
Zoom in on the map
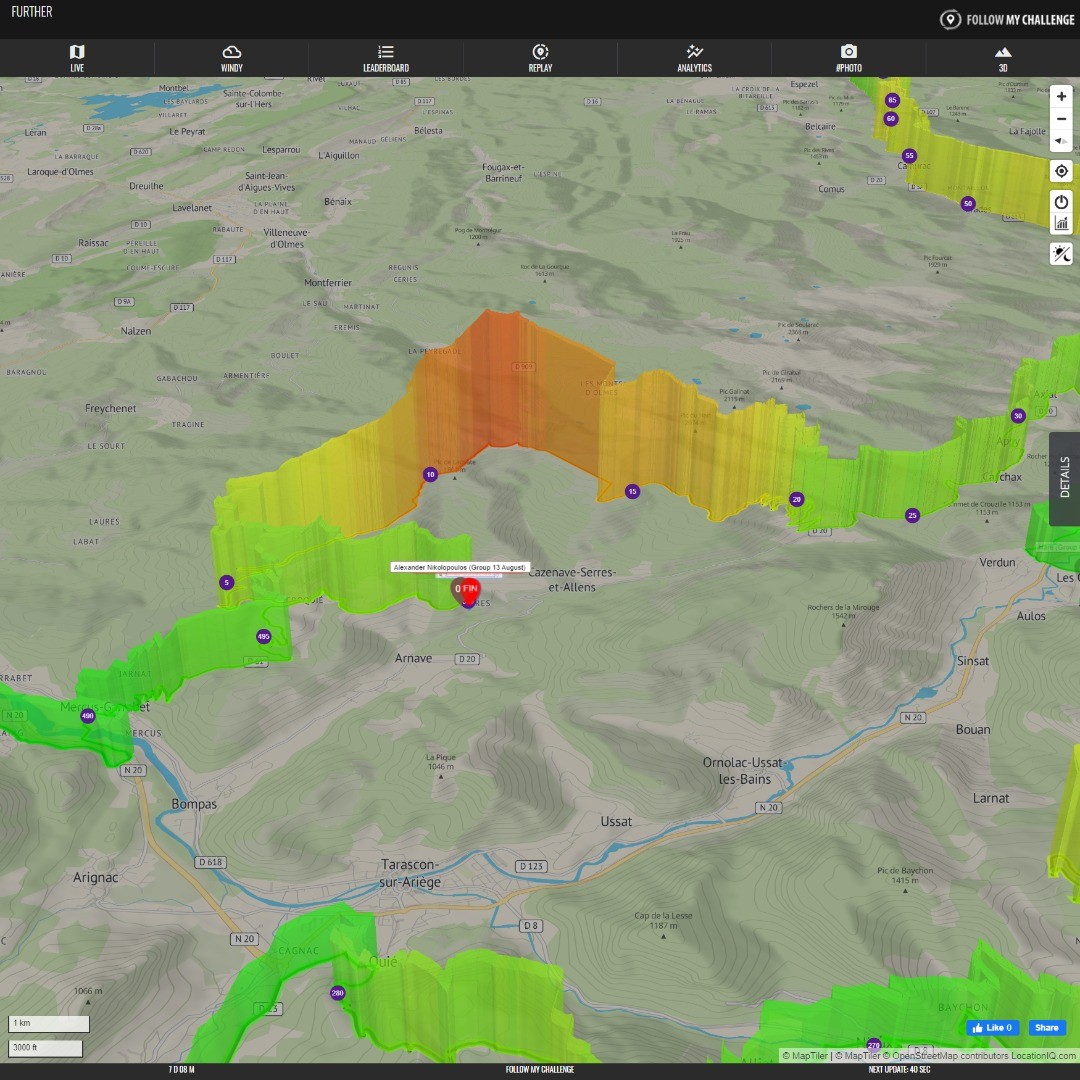coord(1061,97)
